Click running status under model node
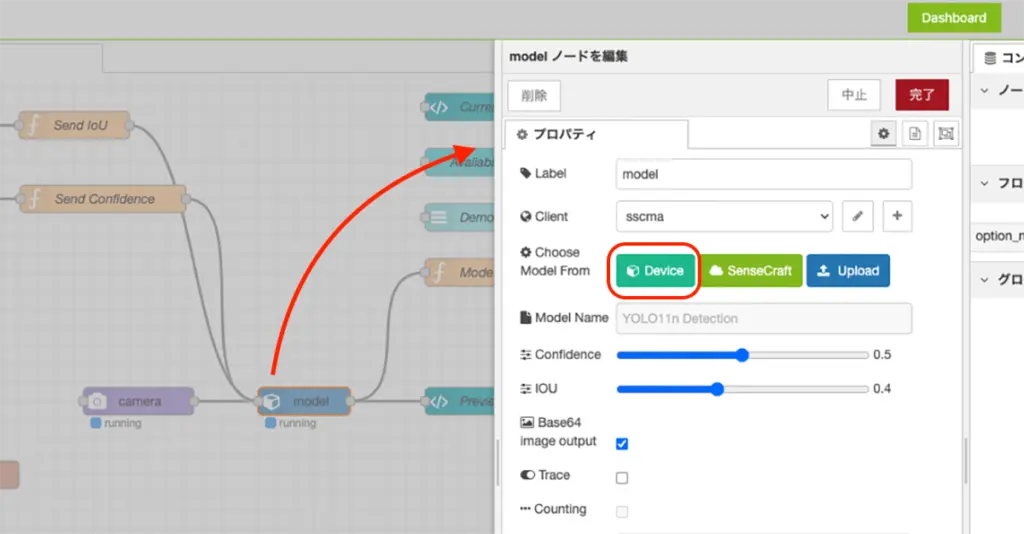 click(291, 424)
